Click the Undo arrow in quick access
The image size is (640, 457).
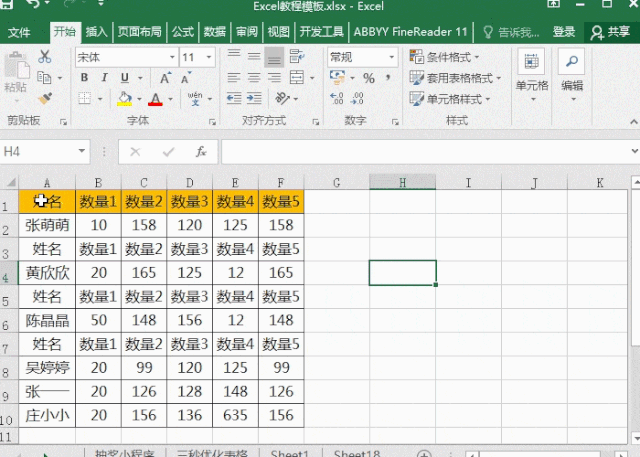(x=32, y=4)
